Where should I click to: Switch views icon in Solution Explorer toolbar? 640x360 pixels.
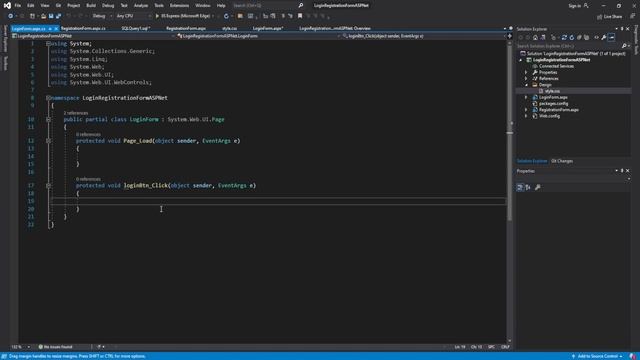point(543,38)
